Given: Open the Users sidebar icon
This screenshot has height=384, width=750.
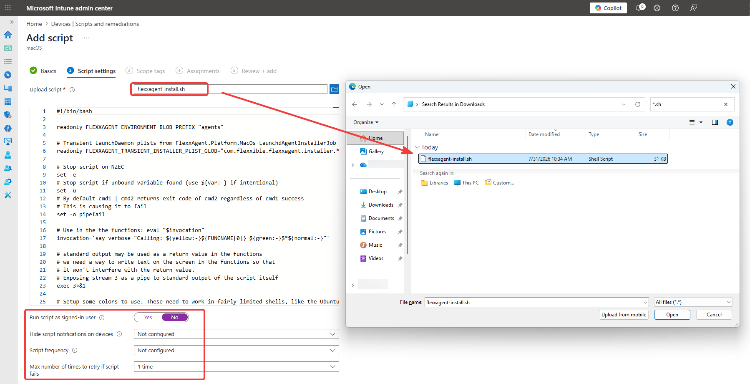Looking at the screenshot, I should [8, 155].
